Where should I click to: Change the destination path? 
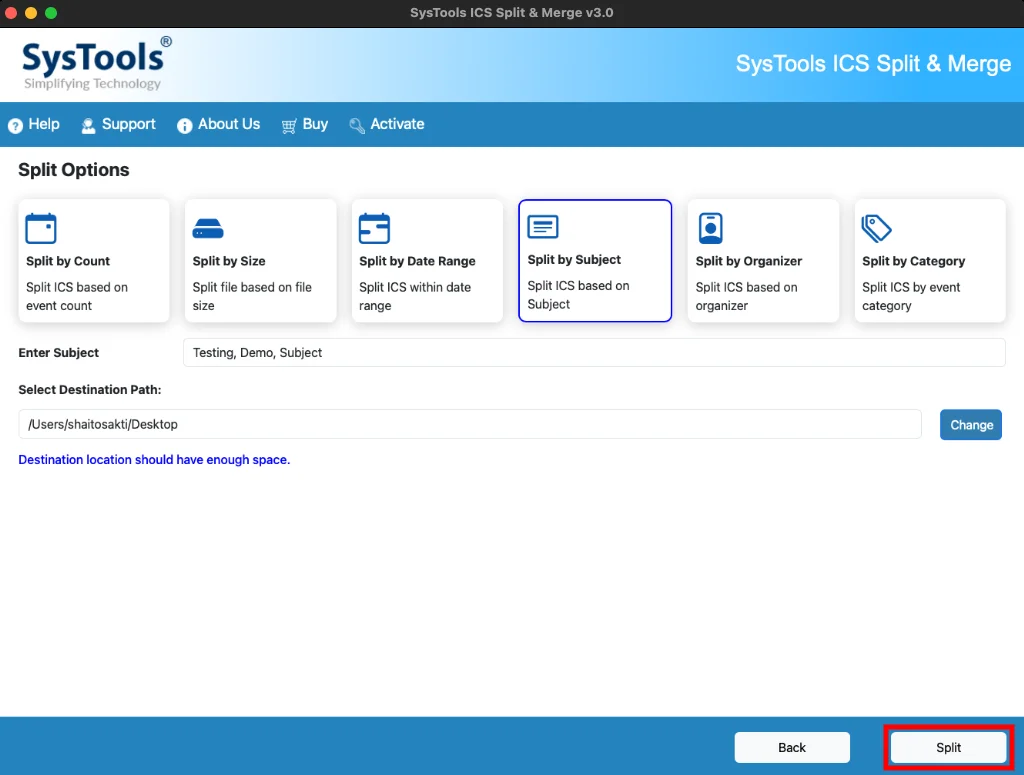click(x=971, y=425)
